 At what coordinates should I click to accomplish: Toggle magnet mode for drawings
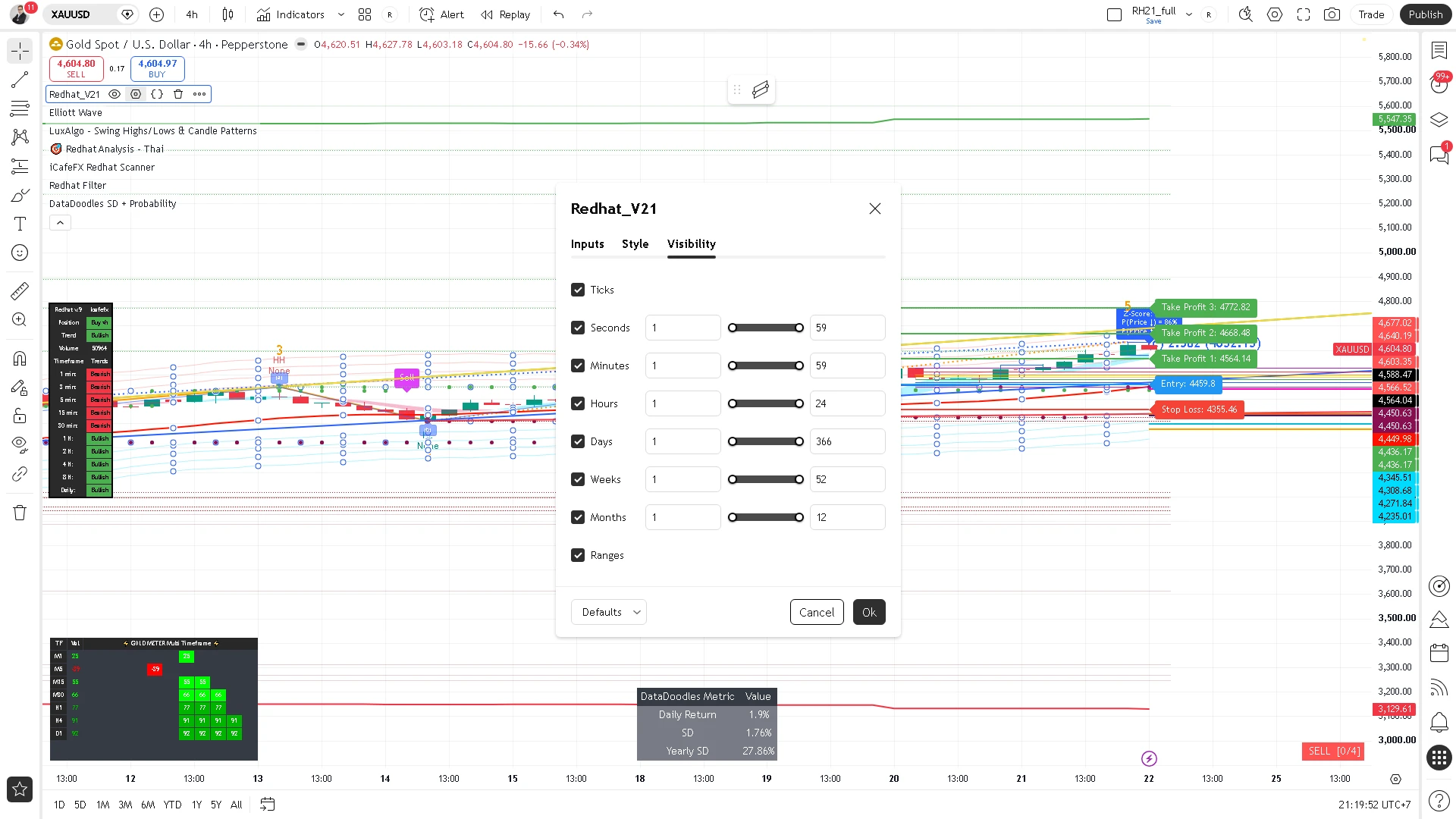(20, 358)
